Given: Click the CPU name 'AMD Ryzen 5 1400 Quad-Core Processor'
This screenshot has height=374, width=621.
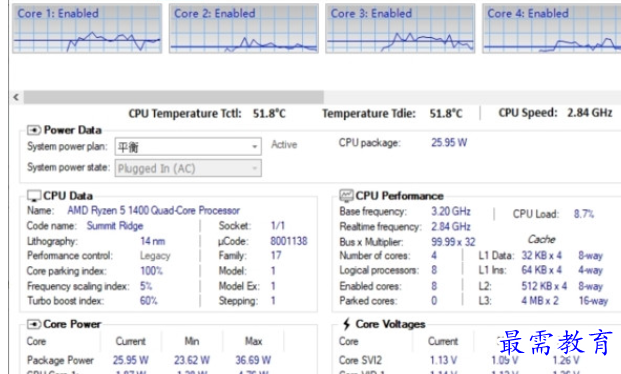Looking at the screenshot, I should [153, 210].
